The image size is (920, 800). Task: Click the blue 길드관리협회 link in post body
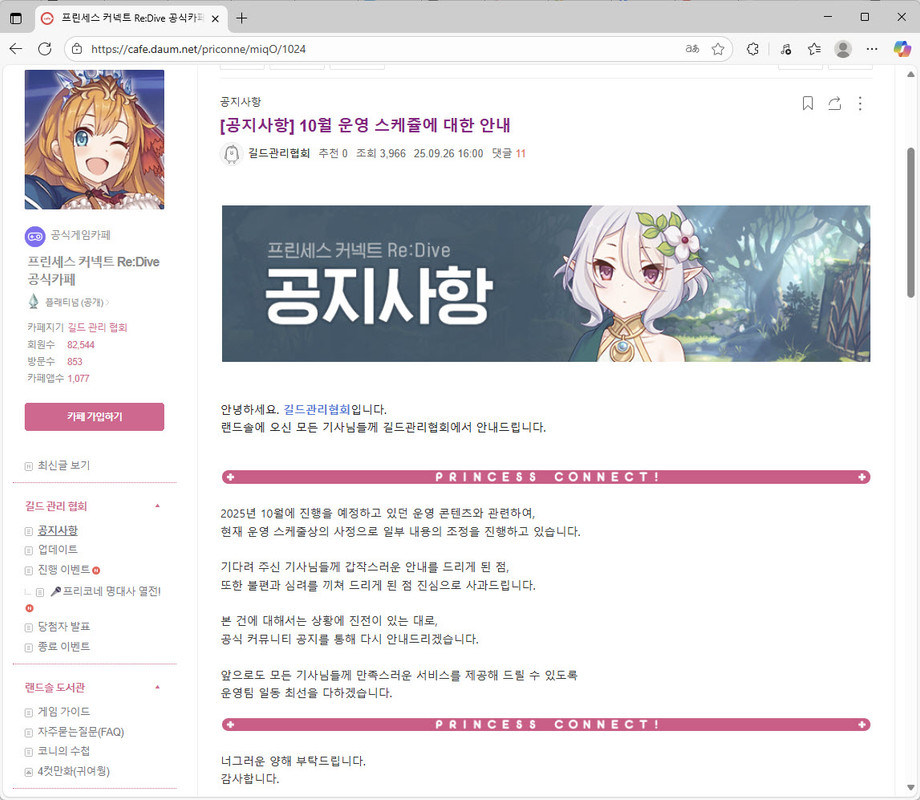[x=317, y=409]
